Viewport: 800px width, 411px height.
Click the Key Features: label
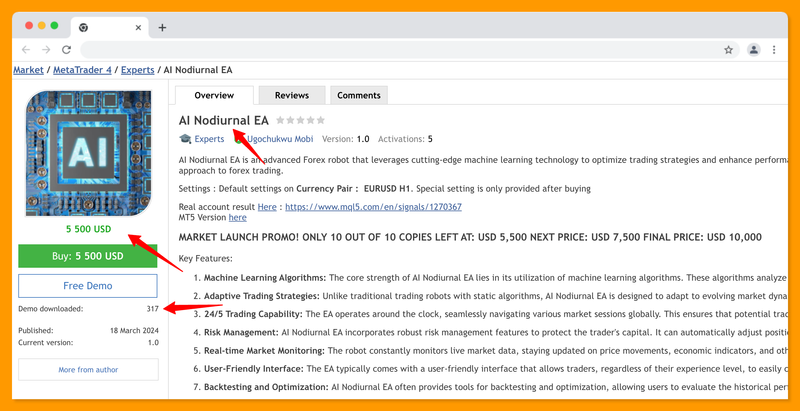[x=206, y=259]
